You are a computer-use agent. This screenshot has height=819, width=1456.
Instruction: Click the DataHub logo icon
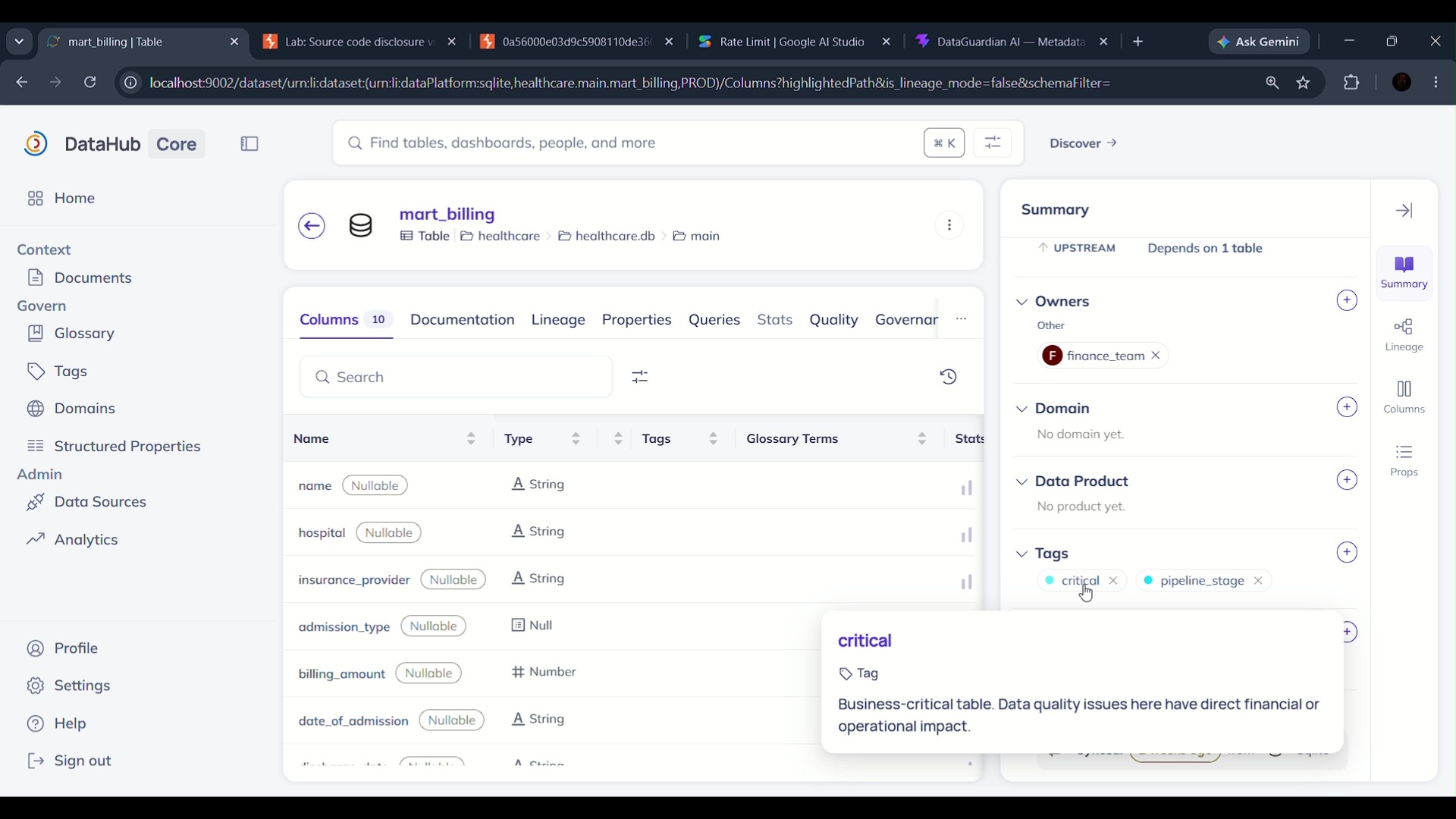pyautogui.click(x=36, y=144)
